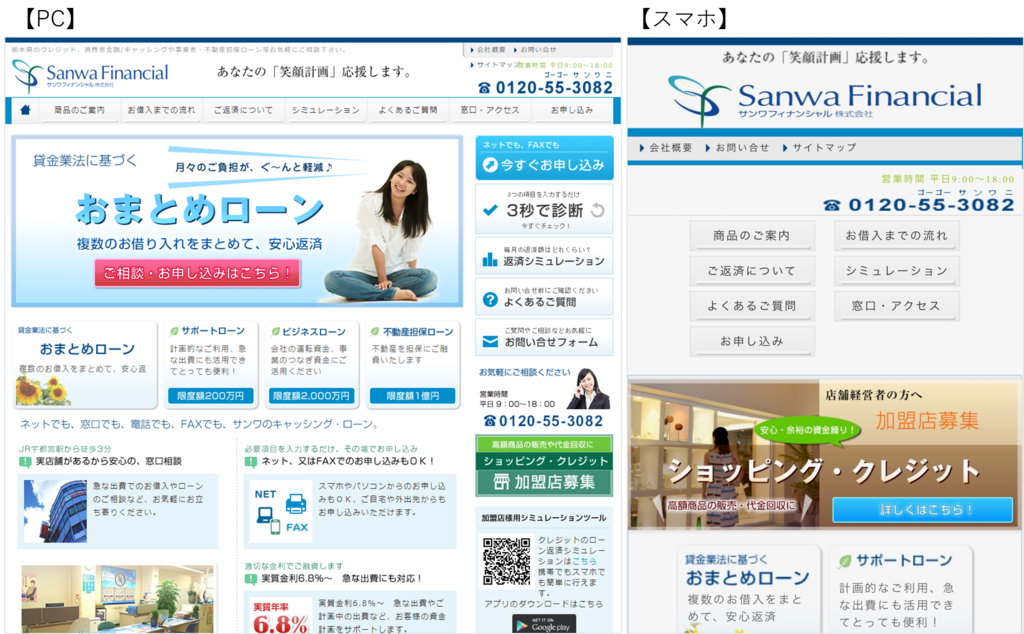Tap 窓口・アクセス button in smartphone view
Image resolution: width=1024 pixels, height=634 pixels.
point(897,306)
